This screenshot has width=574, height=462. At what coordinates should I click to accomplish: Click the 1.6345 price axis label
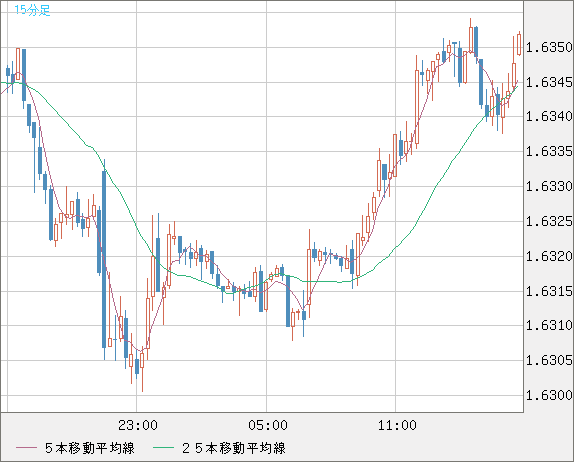click(x=549, y=82)
